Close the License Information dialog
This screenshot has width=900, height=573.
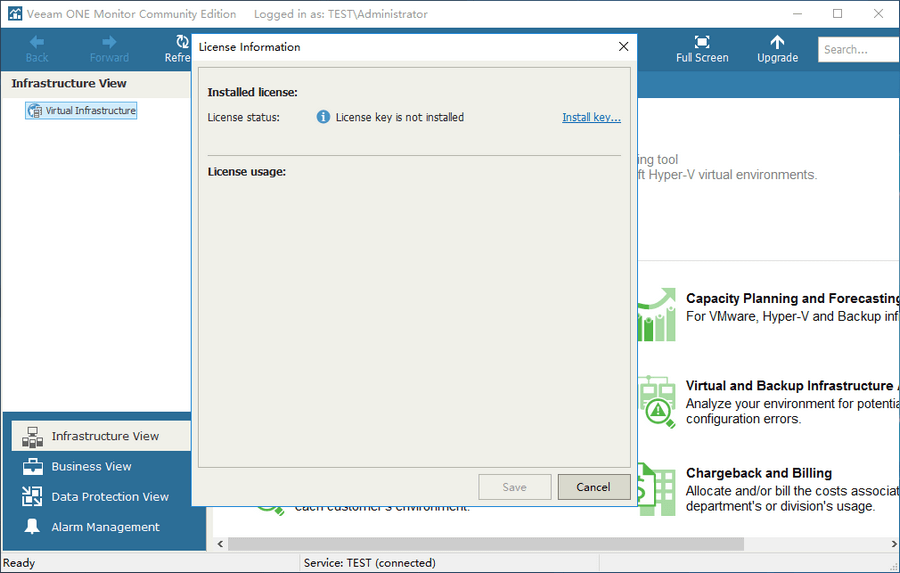[623, 47]
